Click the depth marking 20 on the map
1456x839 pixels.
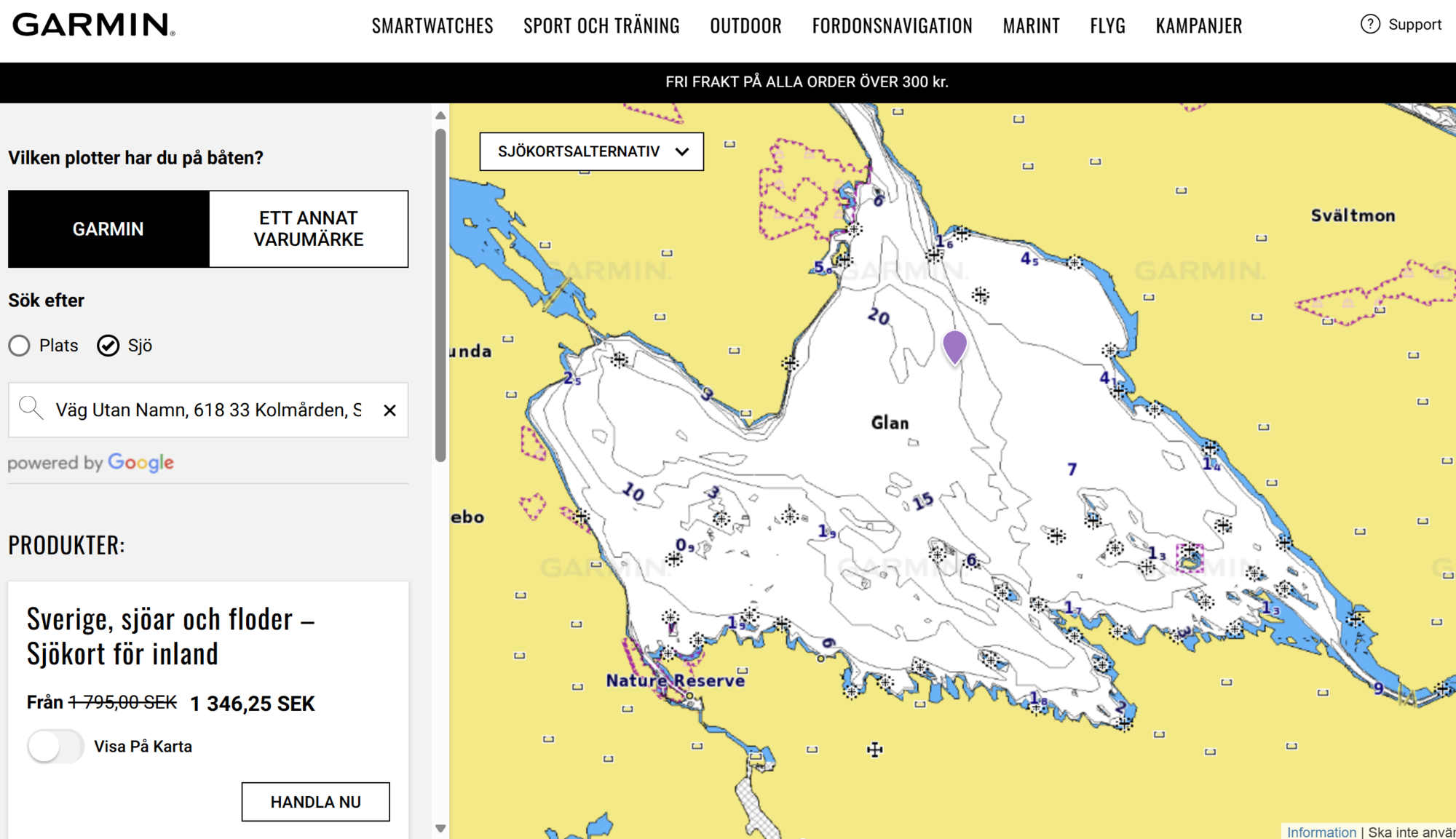pos(879,316)
